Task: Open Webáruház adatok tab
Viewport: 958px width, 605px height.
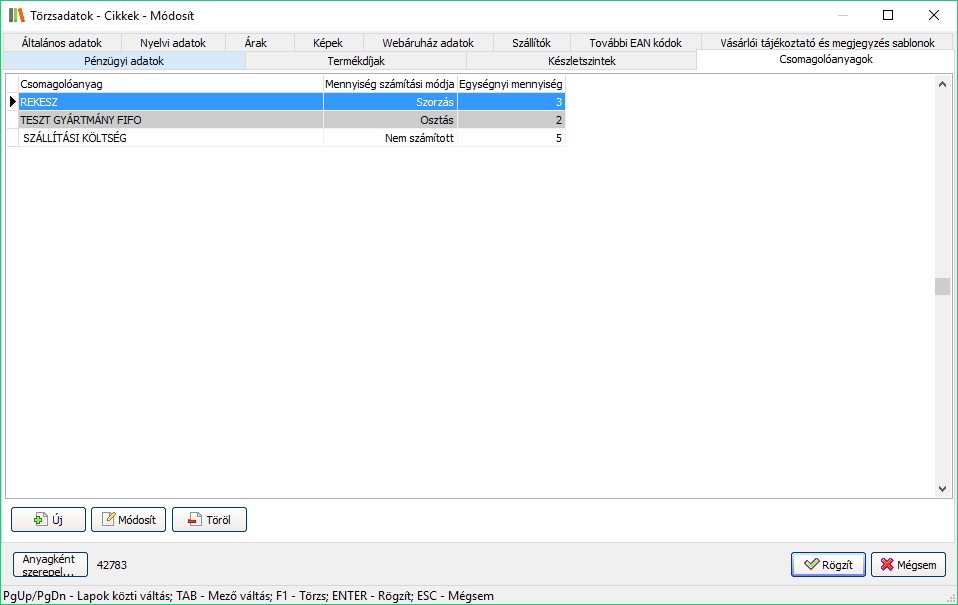Action: (x=428, y=43)
